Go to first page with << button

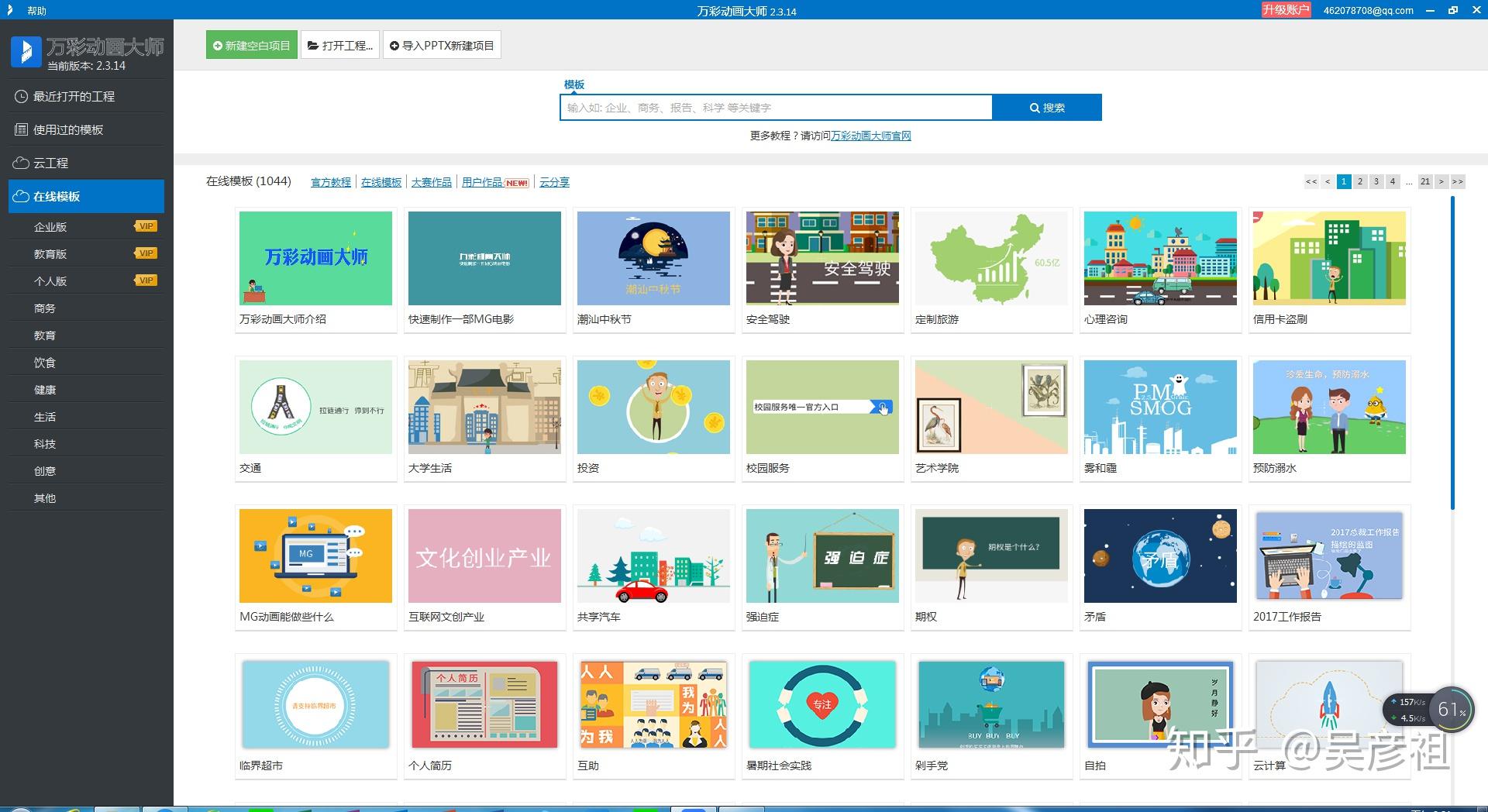(x=1311, y=181)
